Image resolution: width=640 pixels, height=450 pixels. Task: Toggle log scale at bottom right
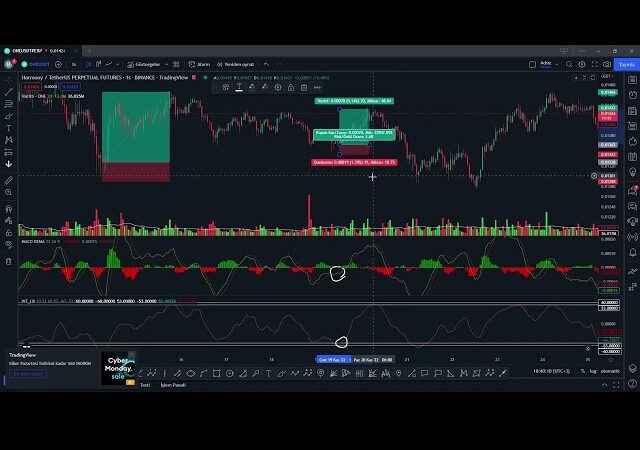point(593,371)
